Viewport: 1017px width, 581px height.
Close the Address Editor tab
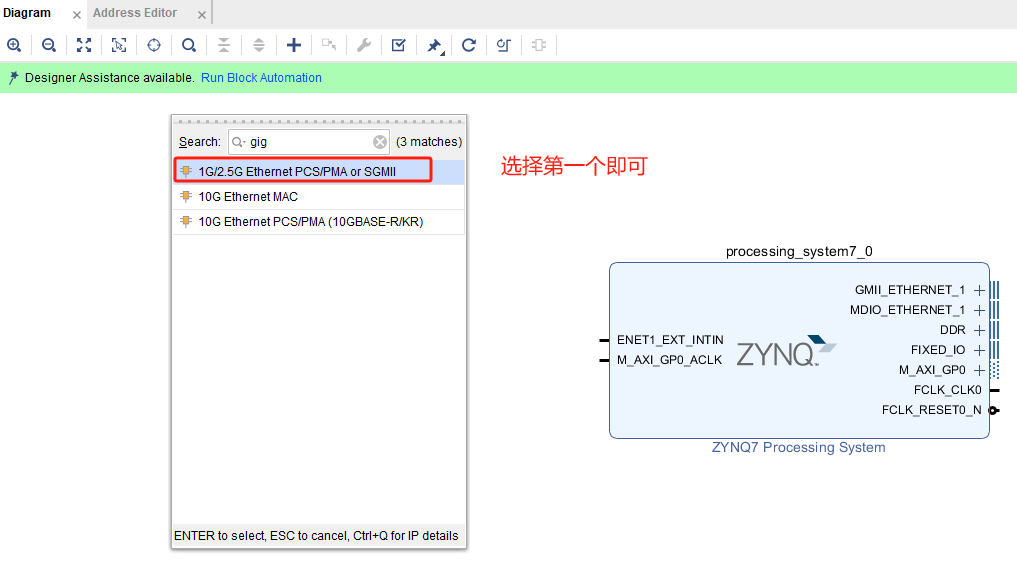202,14
